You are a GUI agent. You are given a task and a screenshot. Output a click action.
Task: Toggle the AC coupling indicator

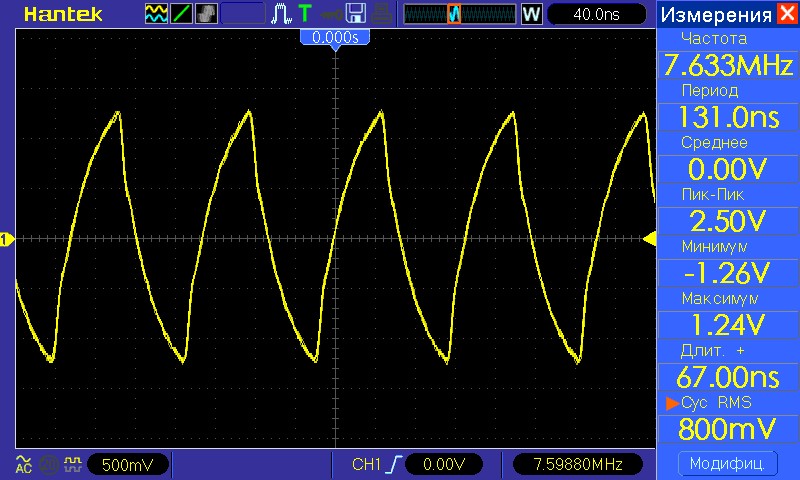[x=23, y=464]
